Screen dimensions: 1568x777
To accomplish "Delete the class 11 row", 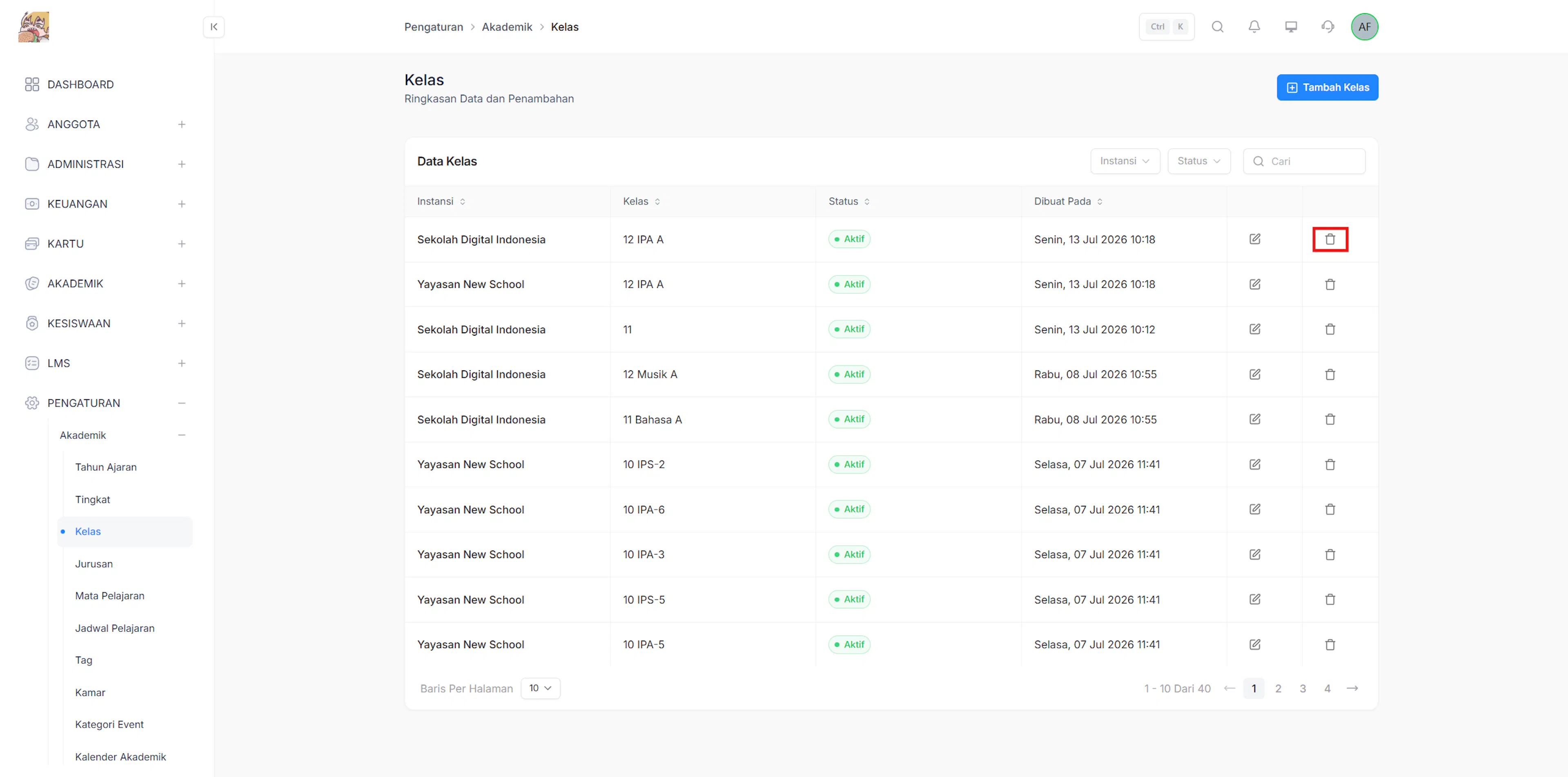I will 1330,329.
